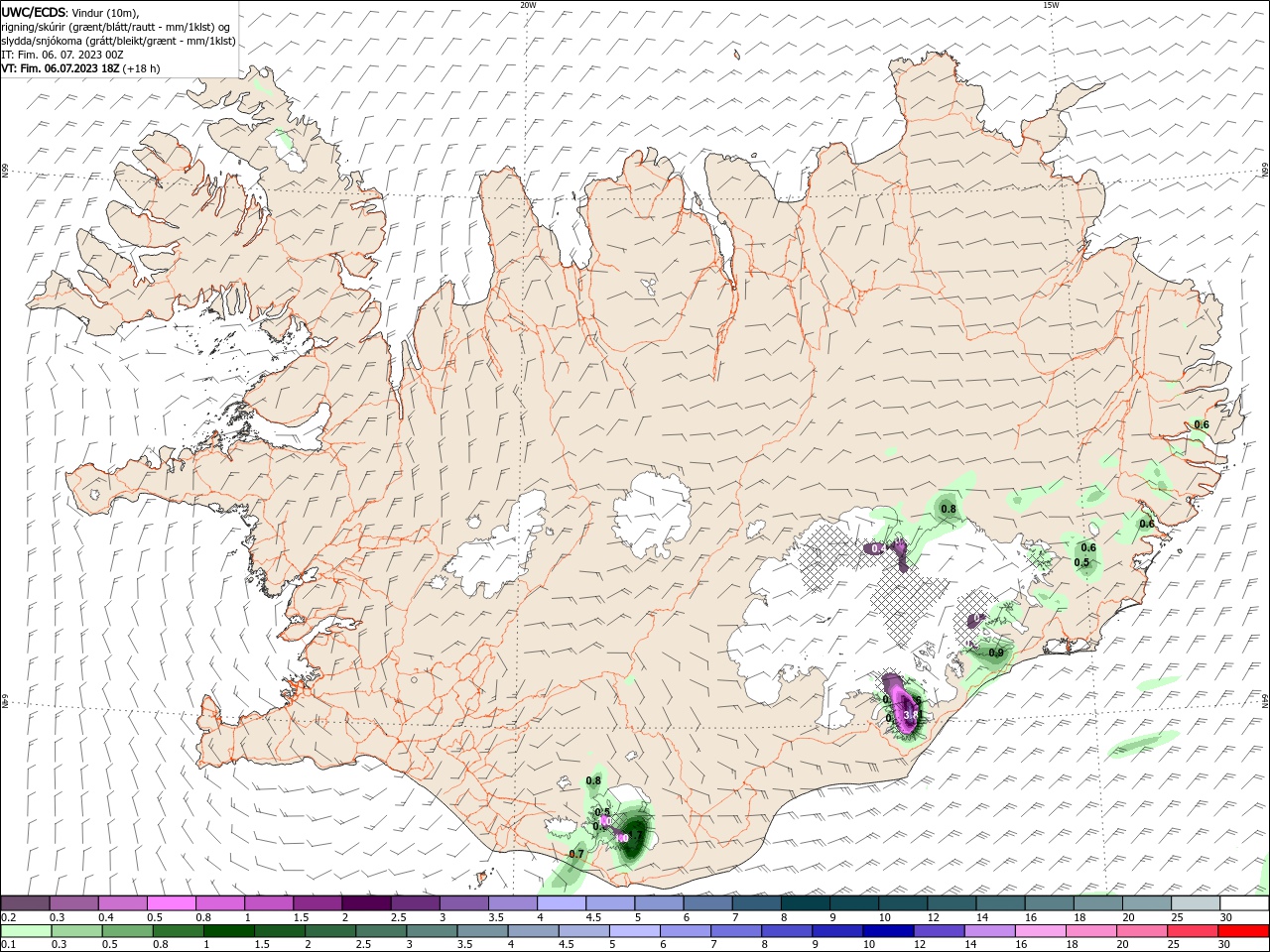Screen dimensions: 1270x952
Task: Click the 0.9 precipitation value on the map
Action: 996,652
